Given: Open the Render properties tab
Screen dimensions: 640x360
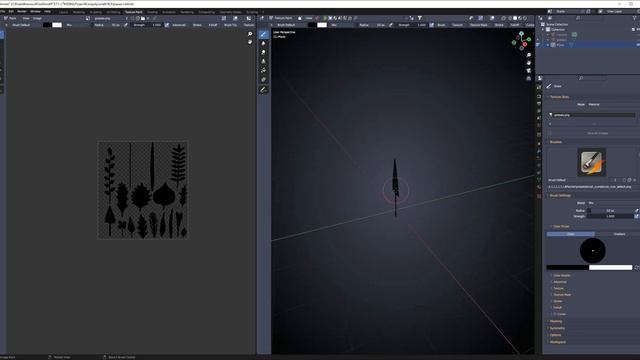Looking at the screenshot, I should pos(539,96).
